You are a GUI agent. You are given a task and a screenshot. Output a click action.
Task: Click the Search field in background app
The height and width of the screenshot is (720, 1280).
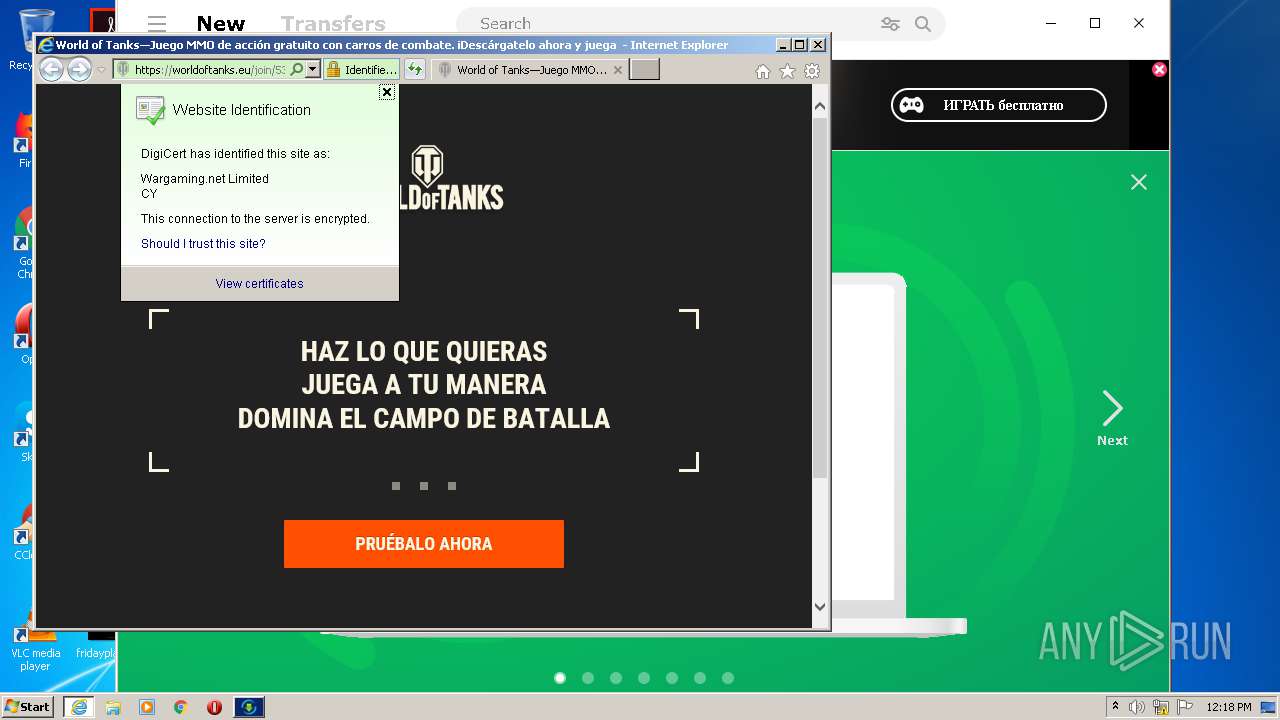click(700, 24)
